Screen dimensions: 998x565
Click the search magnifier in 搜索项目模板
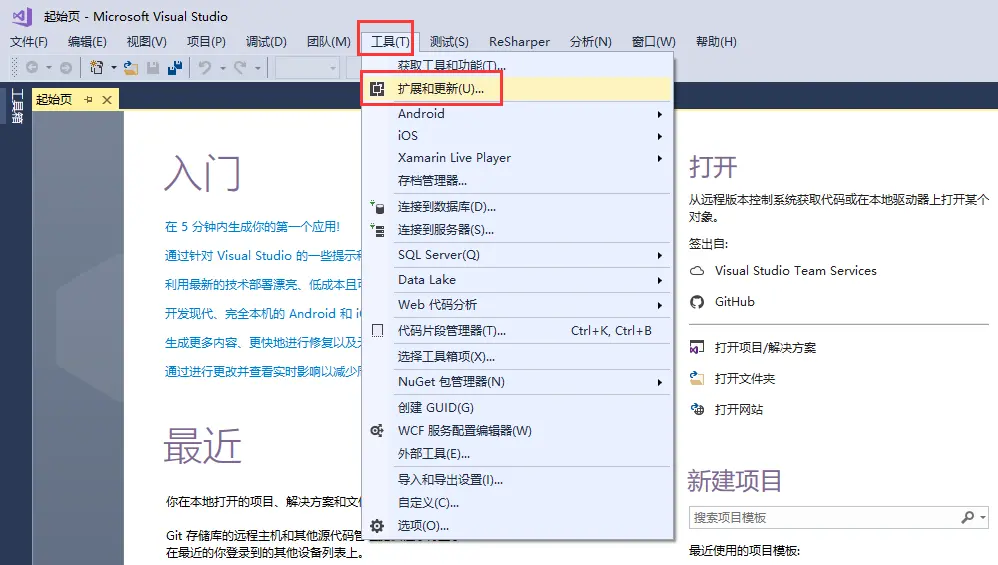coord(967,517)
